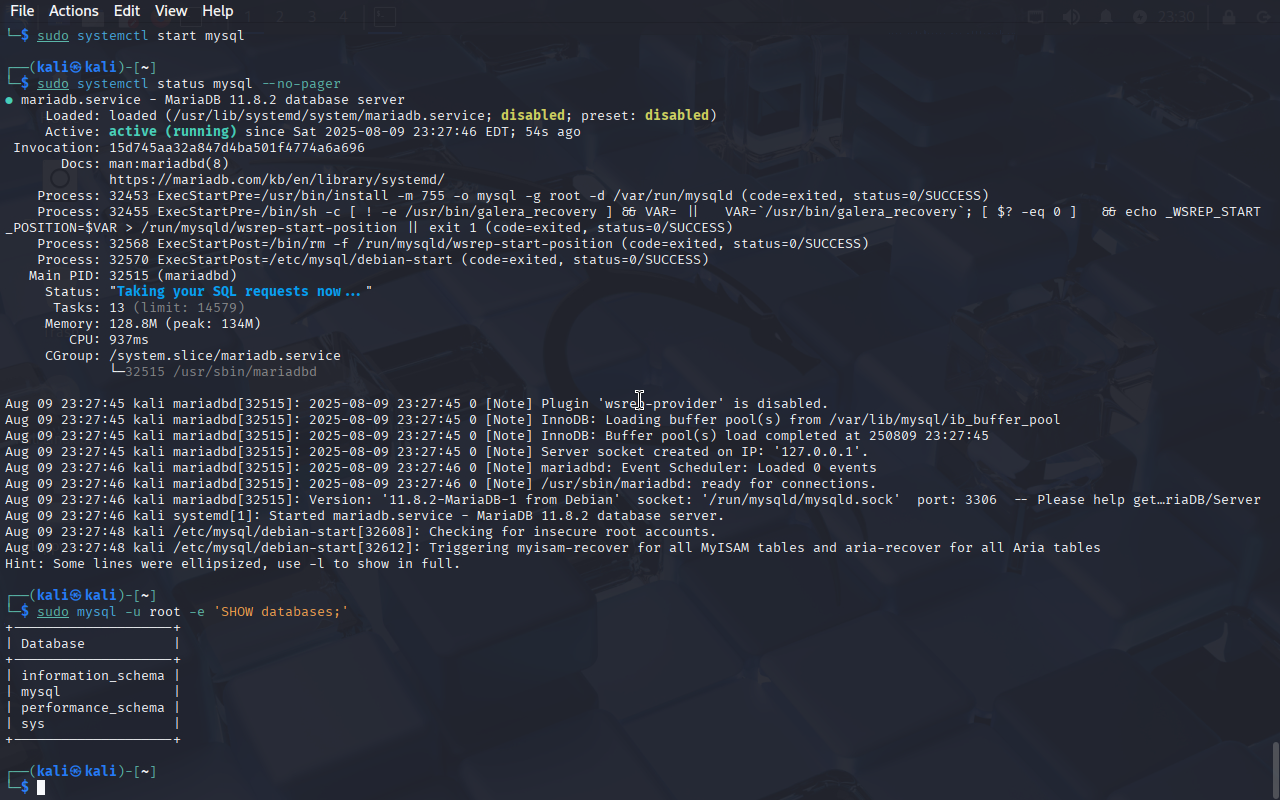The image size is (1280, 800).
Task: Open the View menu
Action: pos(171,11)
